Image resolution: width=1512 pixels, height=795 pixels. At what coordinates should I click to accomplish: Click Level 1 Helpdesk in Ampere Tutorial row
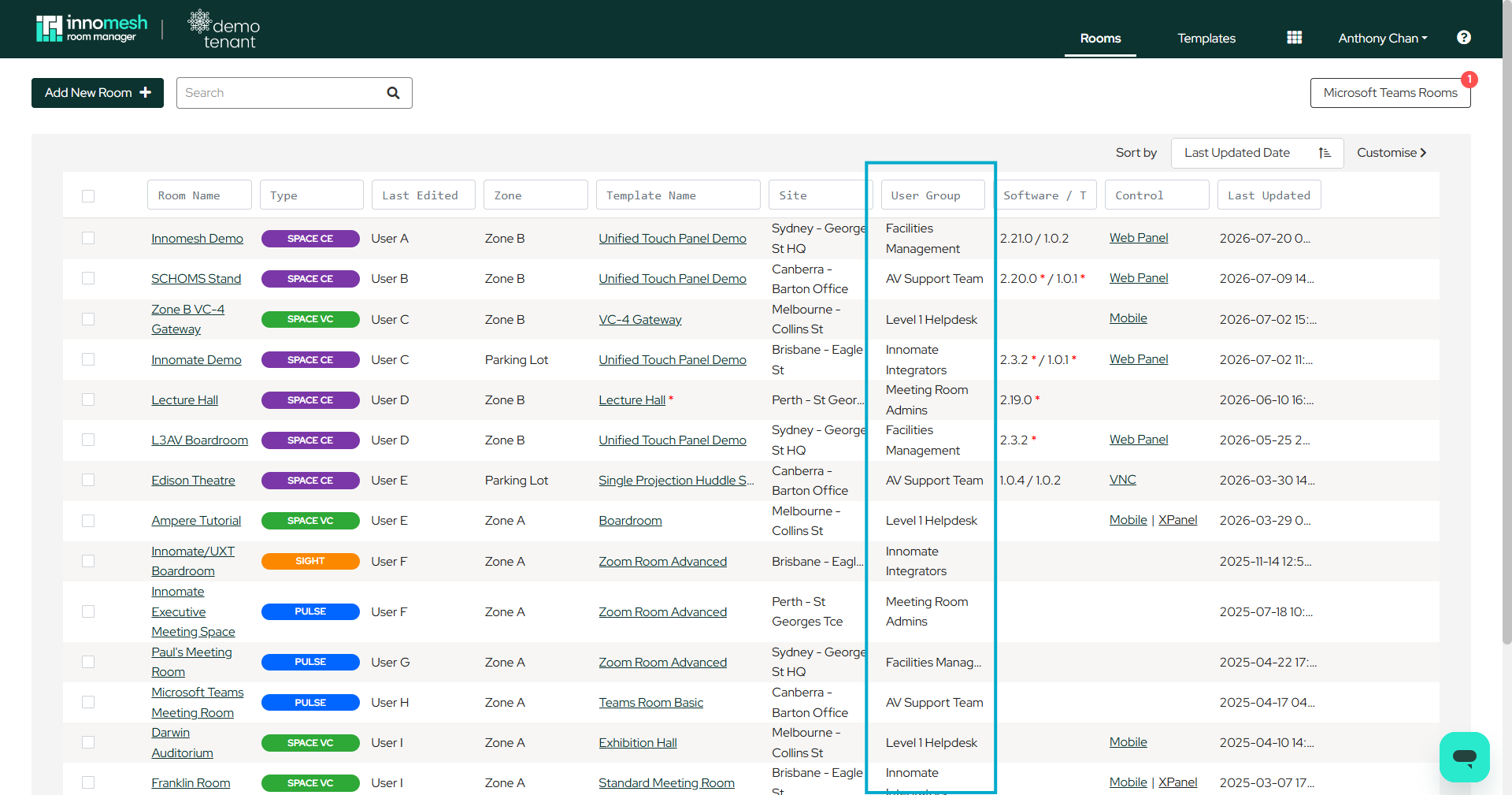[932, 521]
